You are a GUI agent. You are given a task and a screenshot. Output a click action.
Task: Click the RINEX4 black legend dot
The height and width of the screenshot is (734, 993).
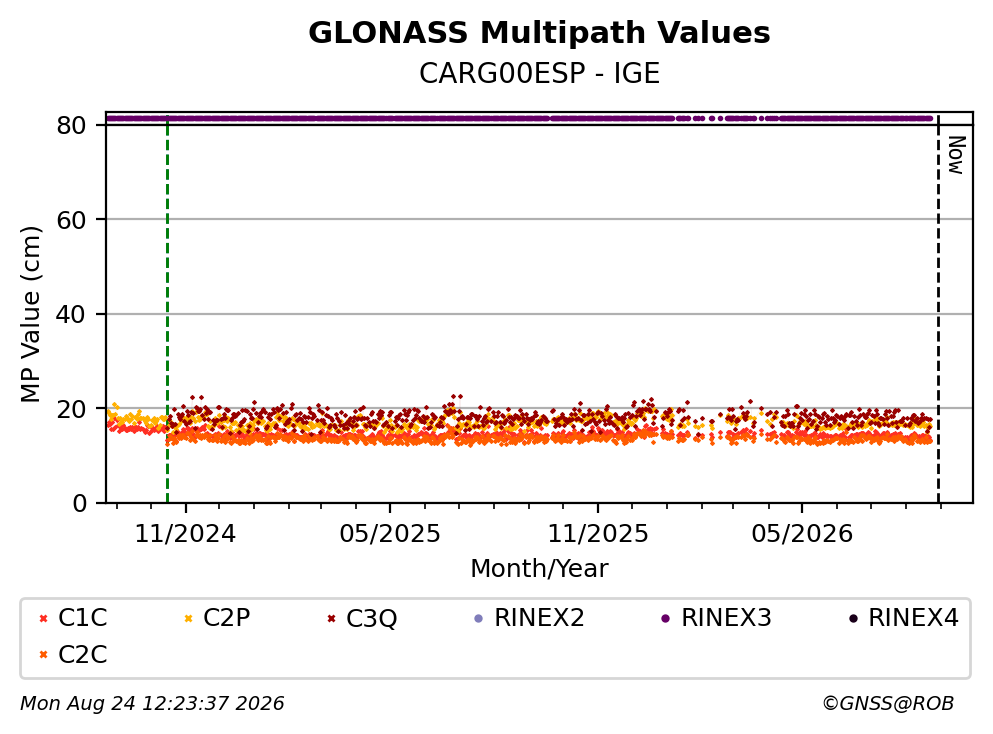853,619
